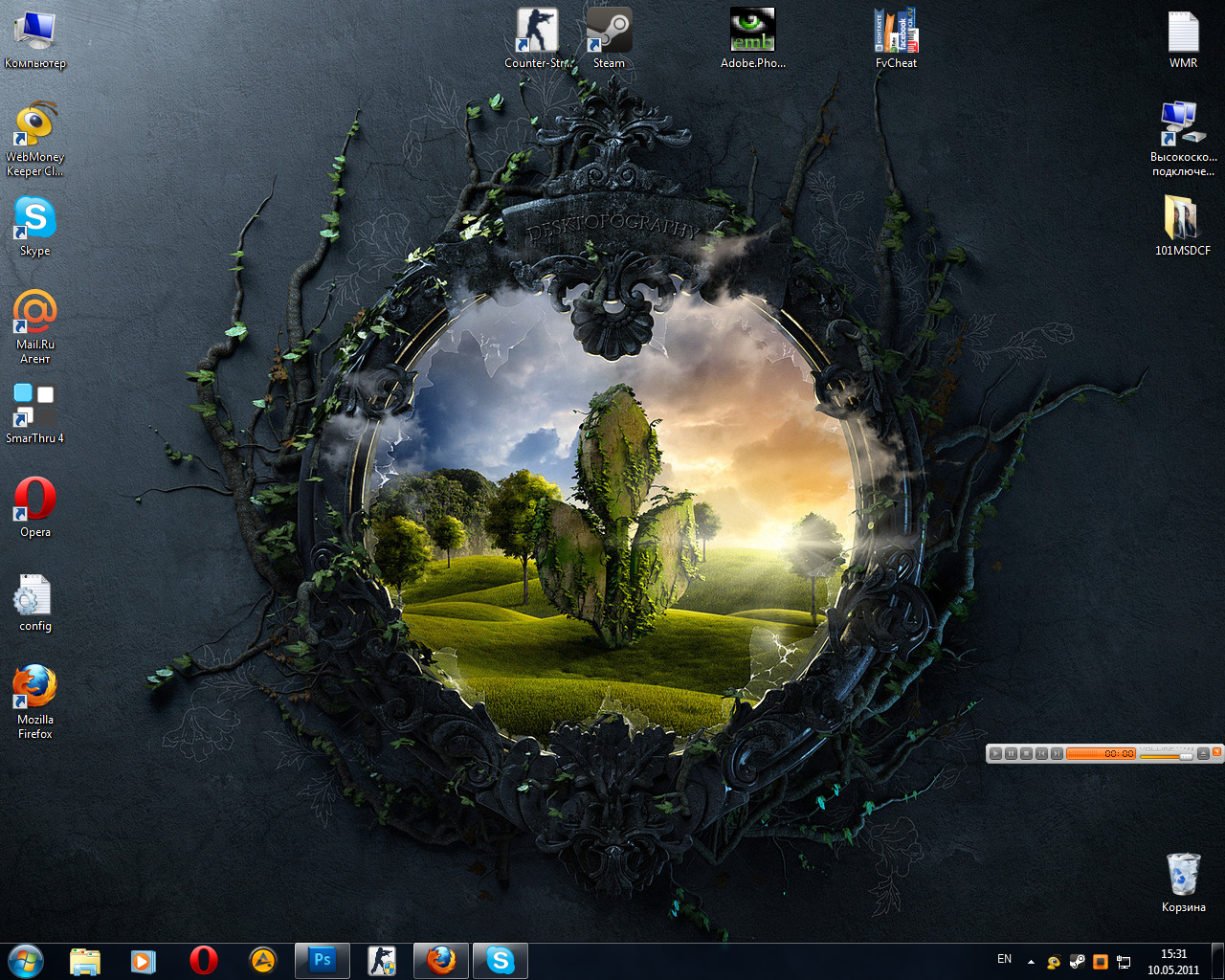Click the mini player time display
1225x980 pixels.
(x=1101, y=753)
